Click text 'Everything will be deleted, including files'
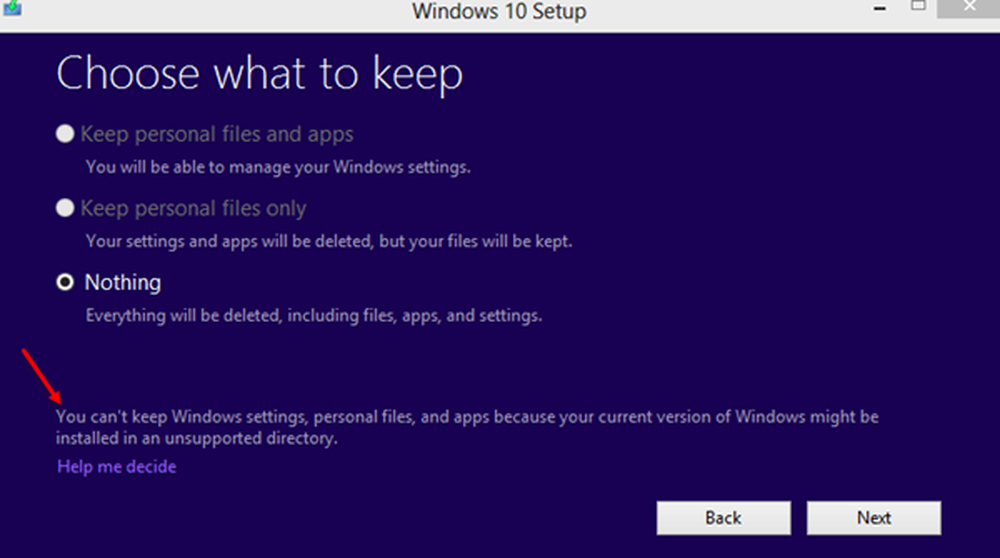The height and width of the screenshot is (558, 1000). click(239, 316)
